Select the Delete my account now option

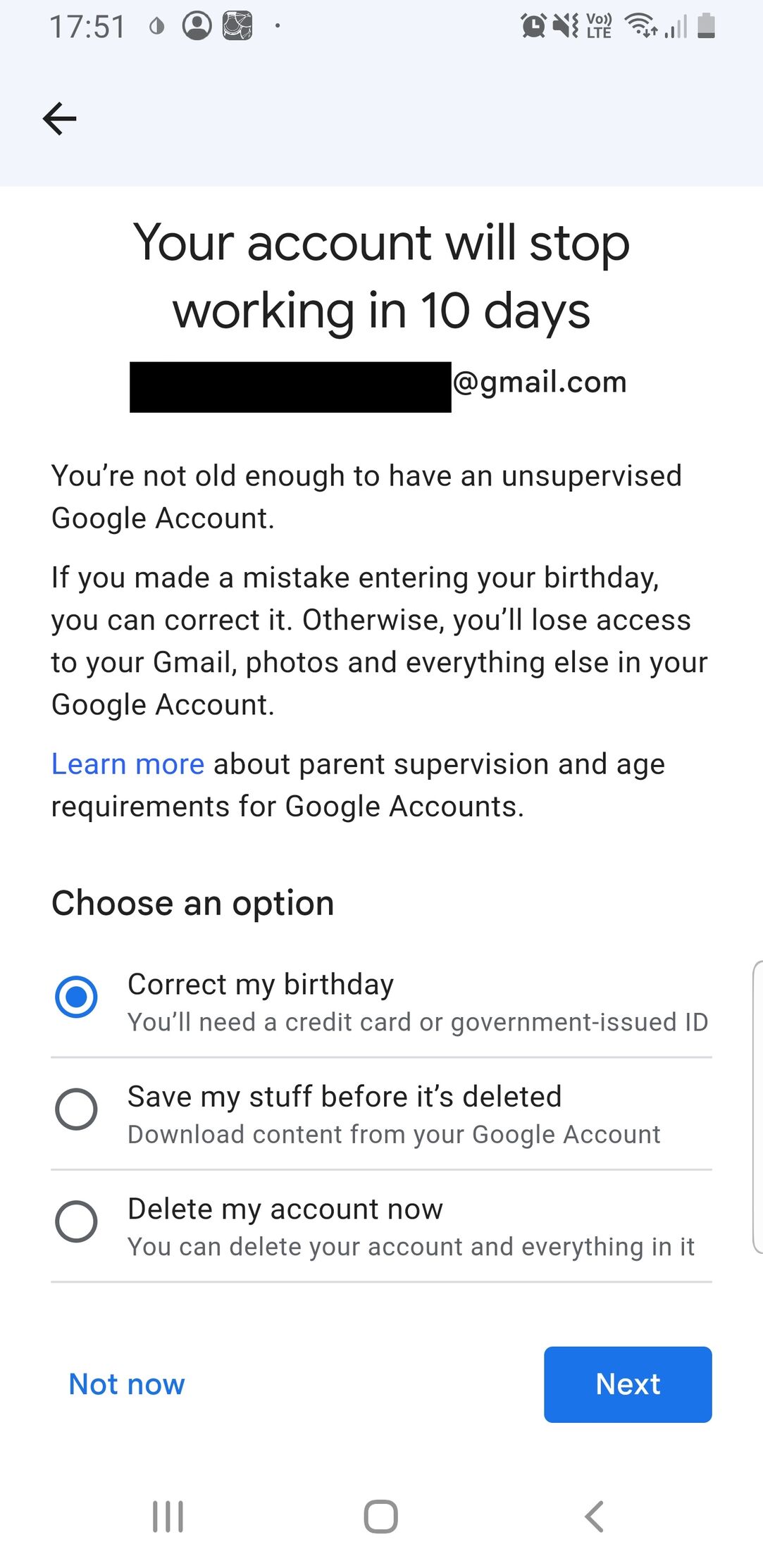coord(76,1221)
